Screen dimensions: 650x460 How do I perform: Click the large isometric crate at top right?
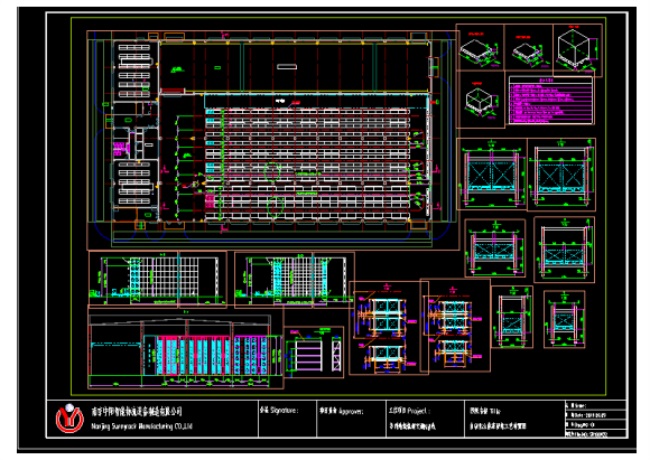pos(579,48)
